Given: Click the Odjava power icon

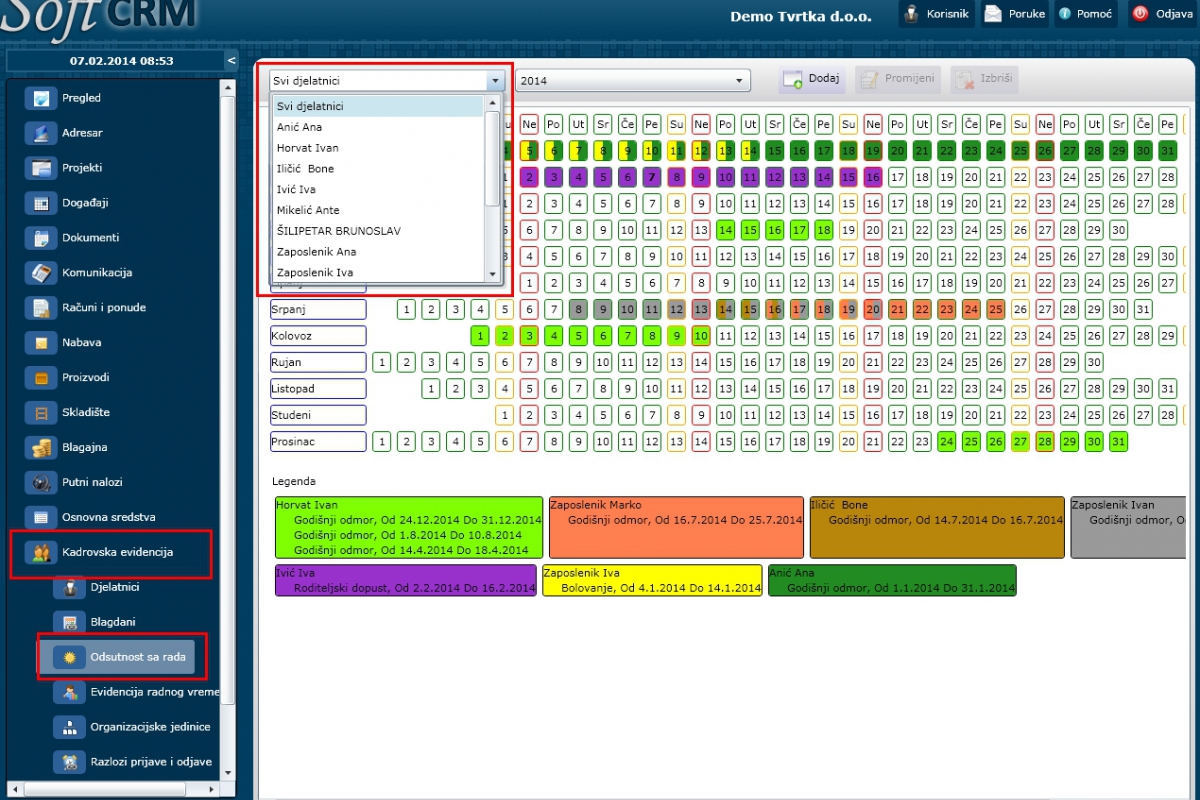Looking at the screenshot, I should coord(1139,14).
